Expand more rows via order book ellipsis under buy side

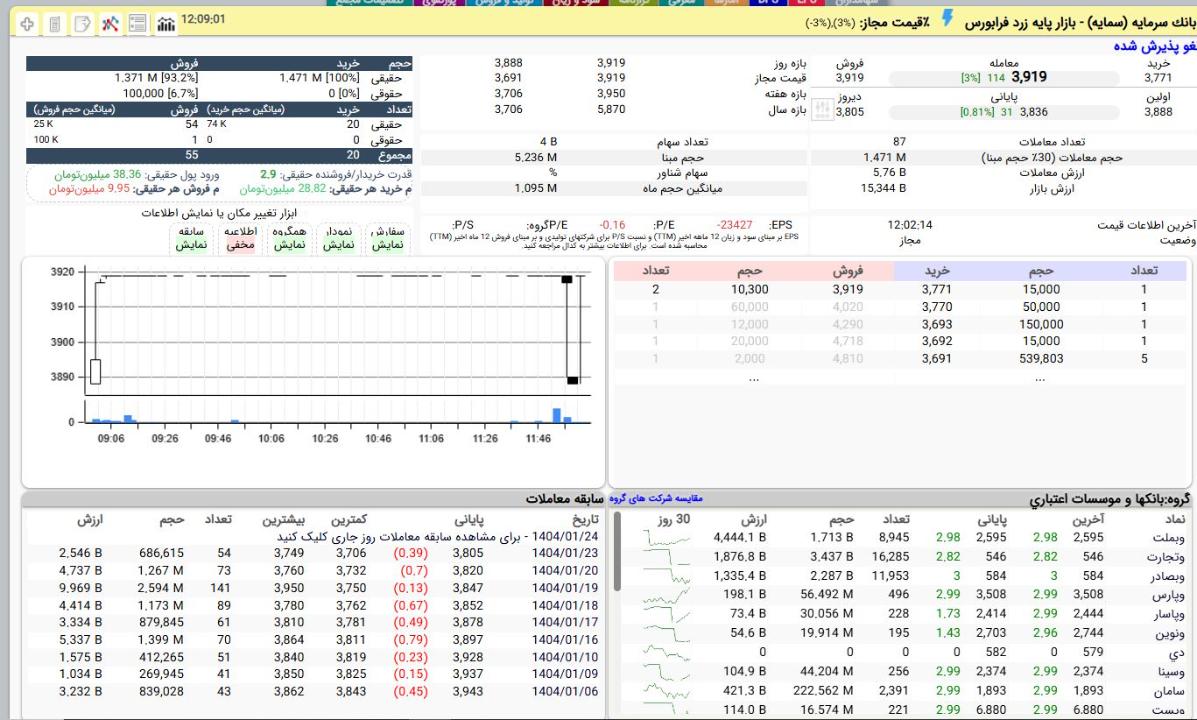1040,379
